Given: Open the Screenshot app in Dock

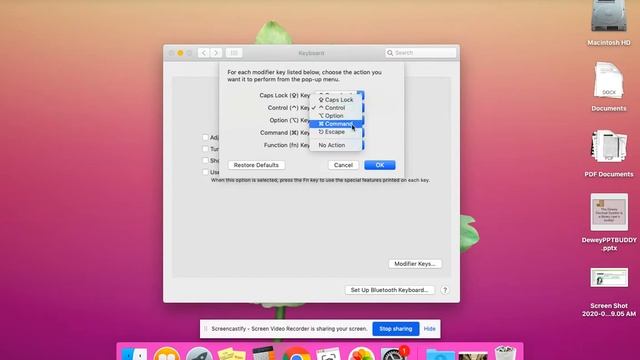Looking at the screenshot, I should 329,353.
